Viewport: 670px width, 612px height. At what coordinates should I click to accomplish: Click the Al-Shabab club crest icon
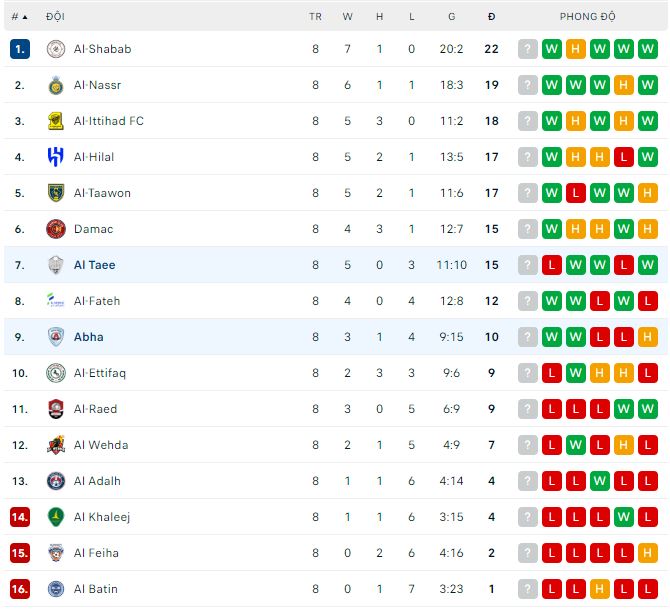(56, 49)
